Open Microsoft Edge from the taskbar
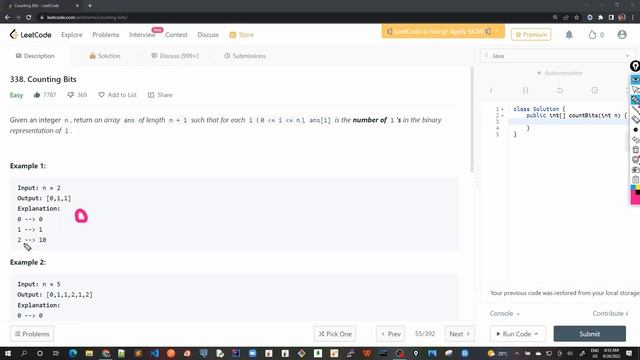 pyautogui.click(x=73, y=353)
